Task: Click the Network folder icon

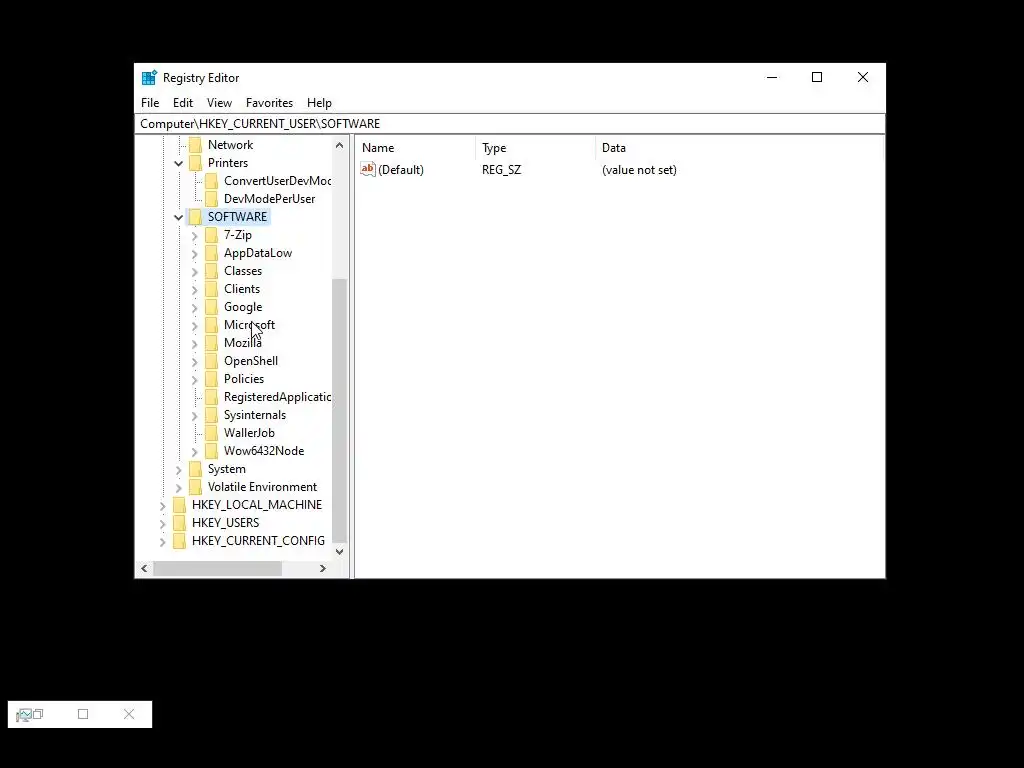Action: point(195,145)
